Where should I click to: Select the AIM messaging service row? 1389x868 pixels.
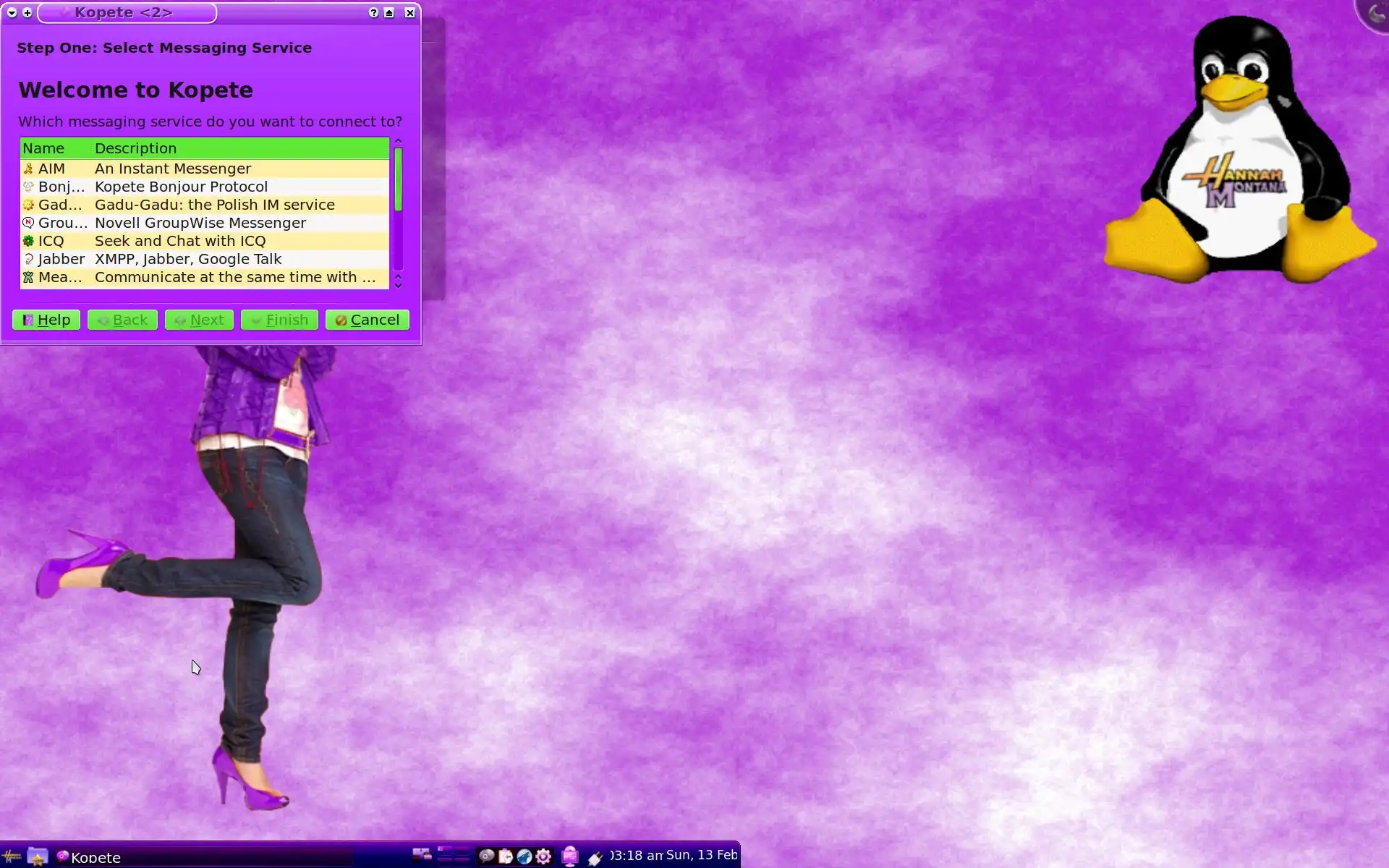(x=174, y=169)
